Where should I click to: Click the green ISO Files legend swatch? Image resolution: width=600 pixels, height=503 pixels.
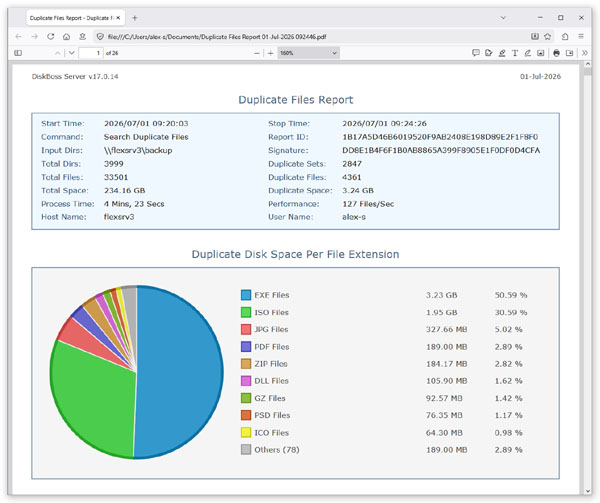pos(246,312)
